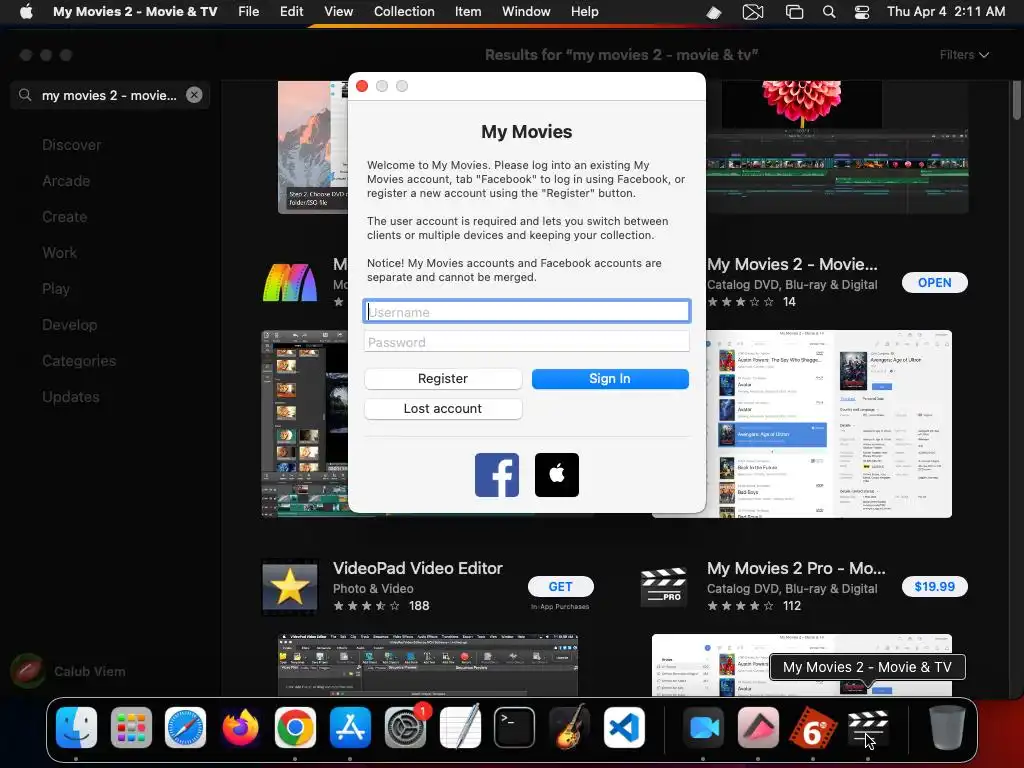The width and height of the screenshot is (1024, 768).
Task: Open Terminal from the Dock
Action: (x=515, y=727)
